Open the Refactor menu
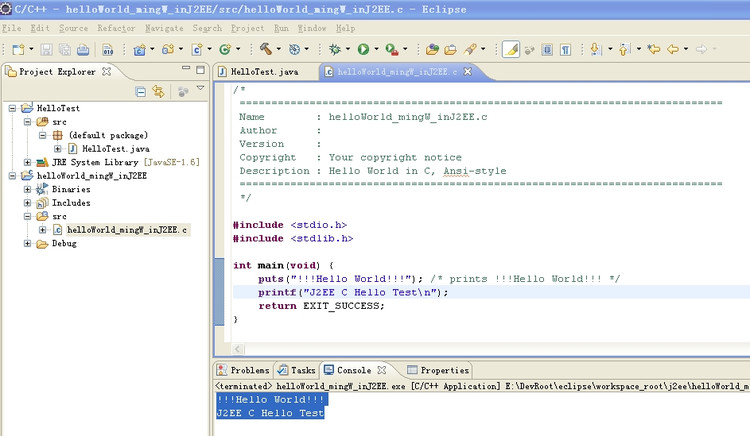The image size is (750, 436). (116, 28)
